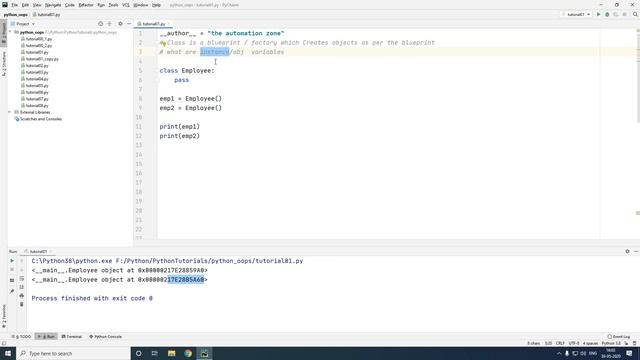Screen dimensions: 640x360
Task: Open UTF-8 encoding selector
Action: pyautogui.click(x=574, y=343)
